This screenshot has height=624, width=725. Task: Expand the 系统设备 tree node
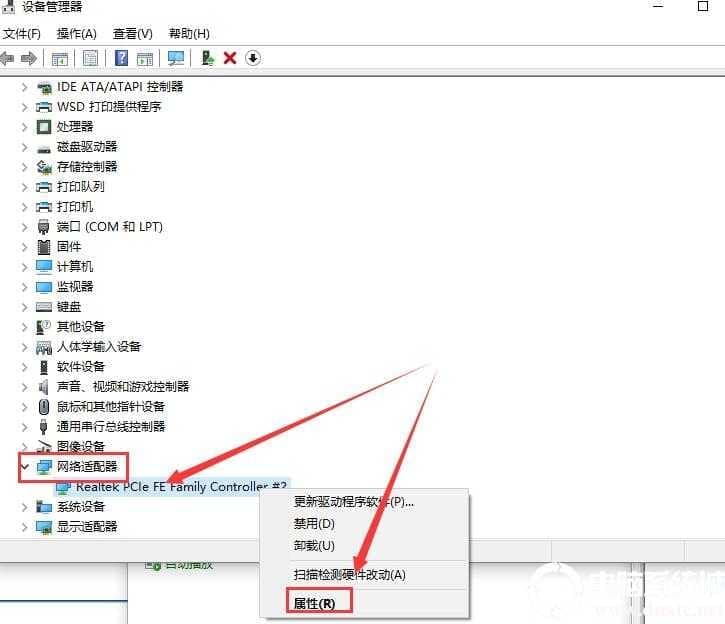point(25,507)
